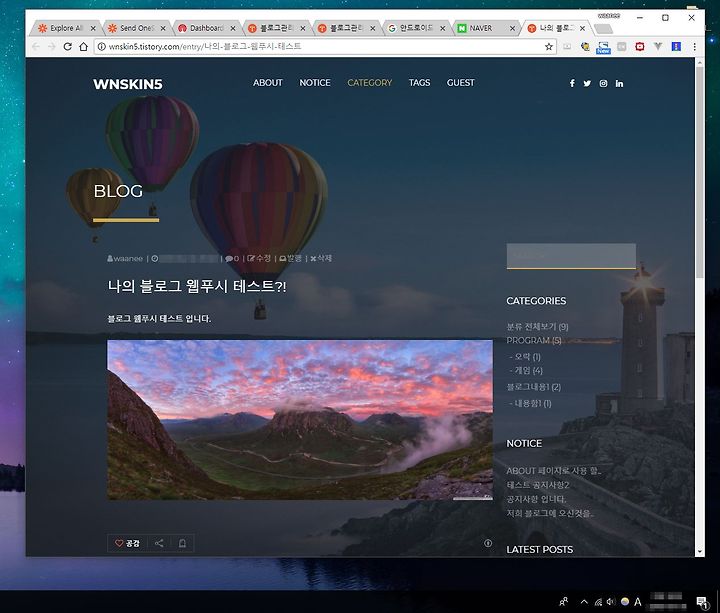720x613 pixels.
Task: Open the Twitter social icon
Action: point(587,83)
